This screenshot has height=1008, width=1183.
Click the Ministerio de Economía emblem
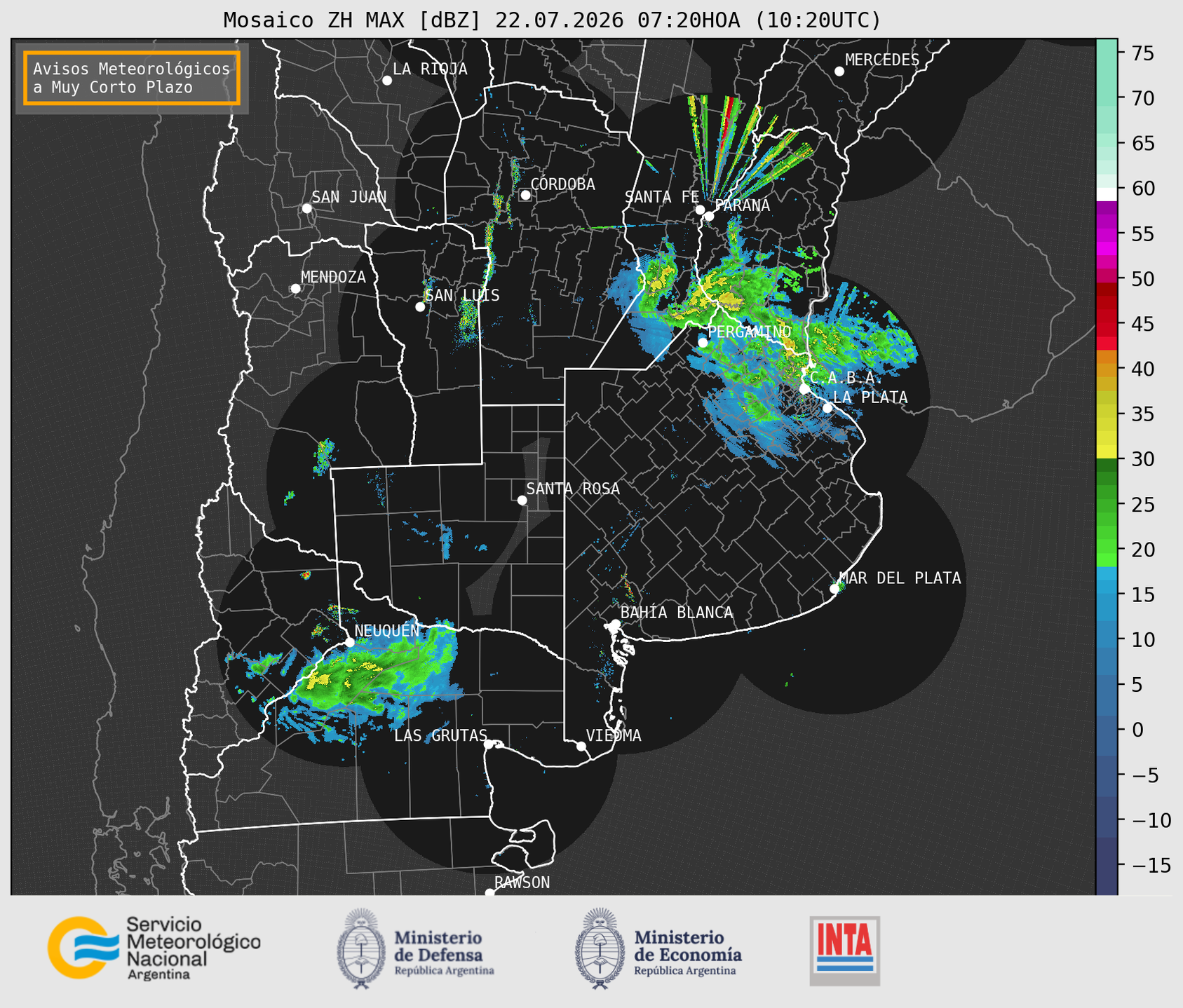pyautogui.click(x=600, y=948)
